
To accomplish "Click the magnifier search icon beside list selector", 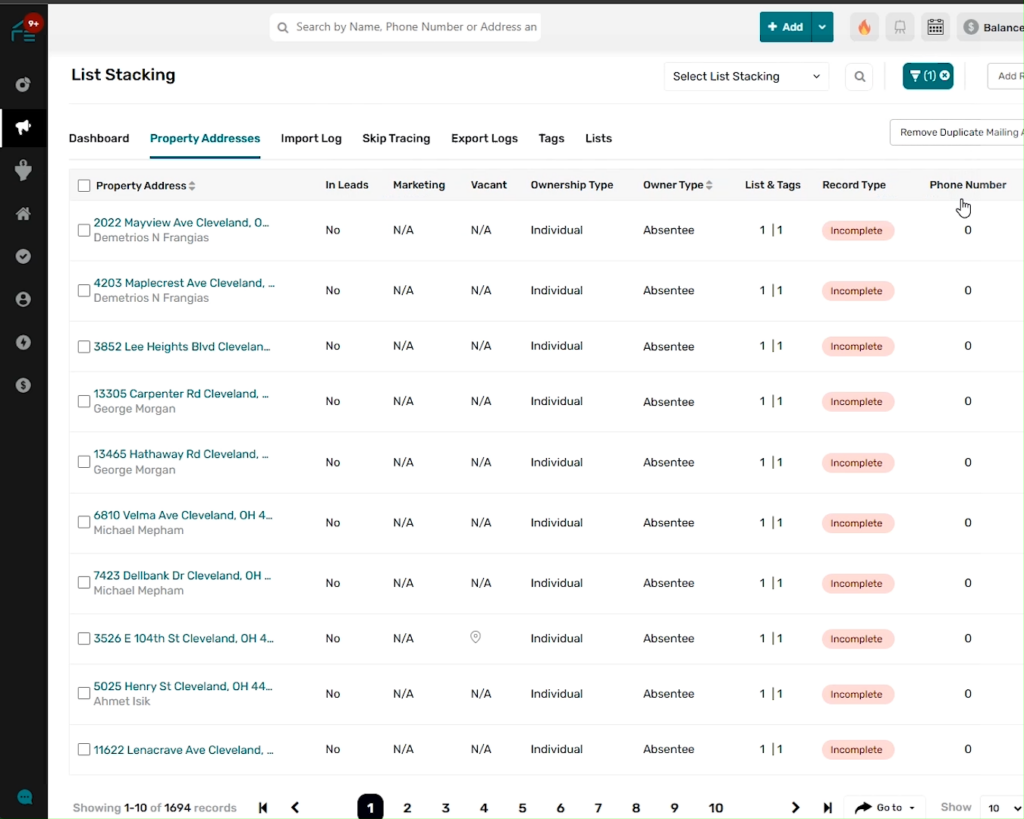I will 859,76.
